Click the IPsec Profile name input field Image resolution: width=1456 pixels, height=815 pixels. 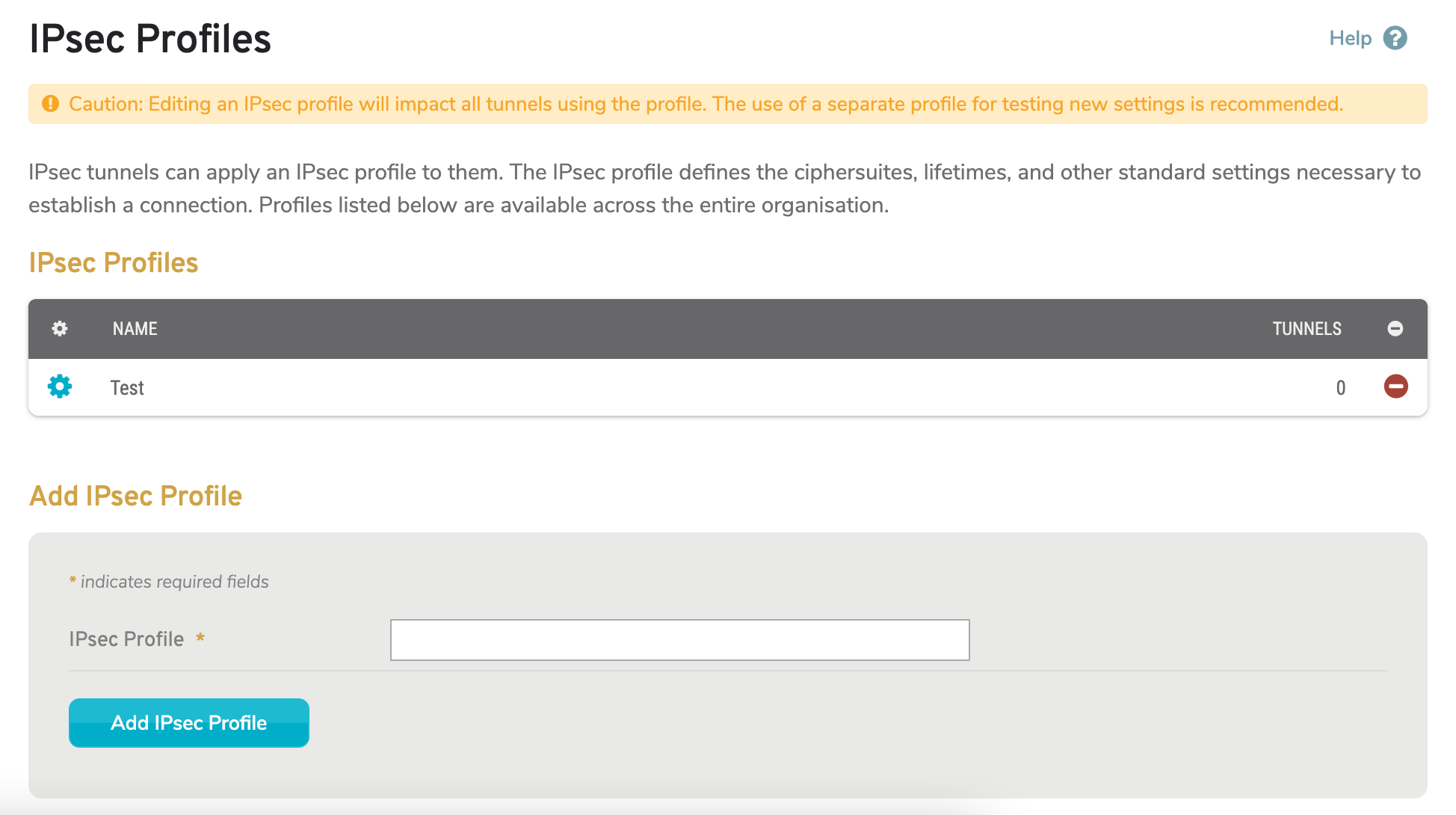pyautogui.click(x=679, y=639)
